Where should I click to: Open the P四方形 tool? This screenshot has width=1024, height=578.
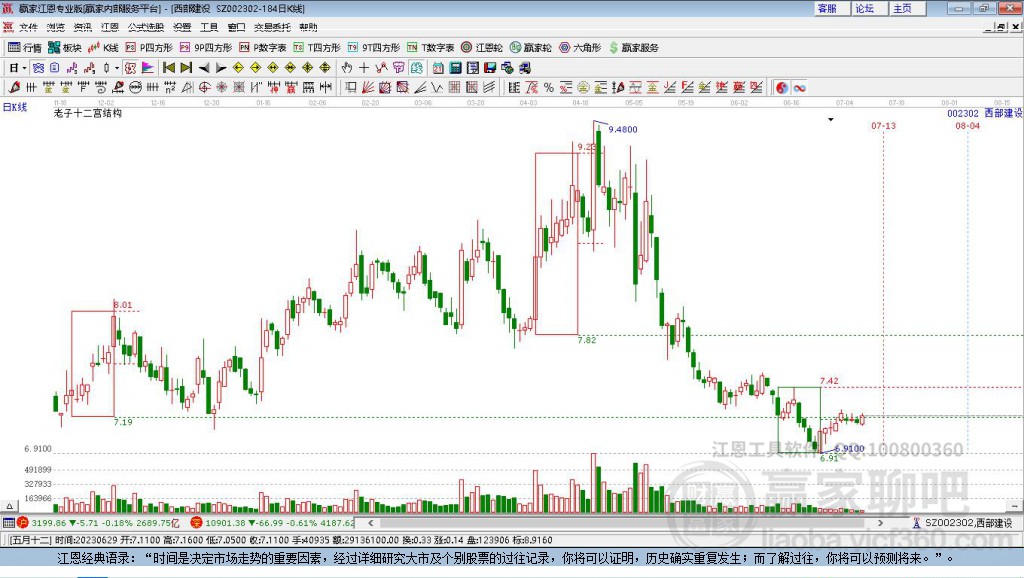(x=149, y=48)
